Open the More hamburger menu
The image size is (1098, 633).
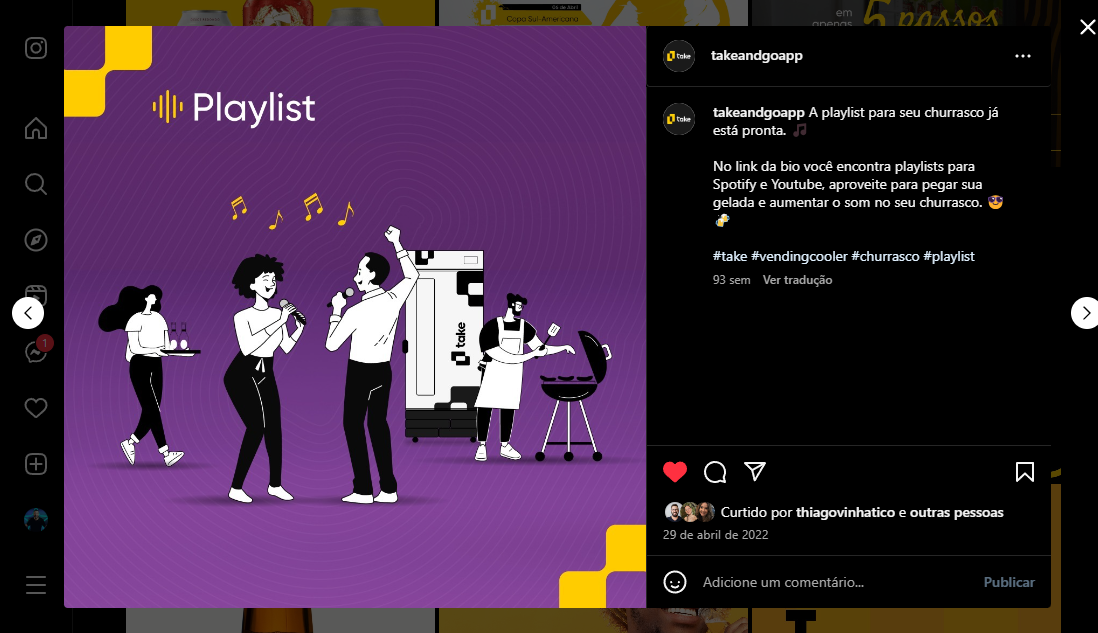click(x=36, y=585)
